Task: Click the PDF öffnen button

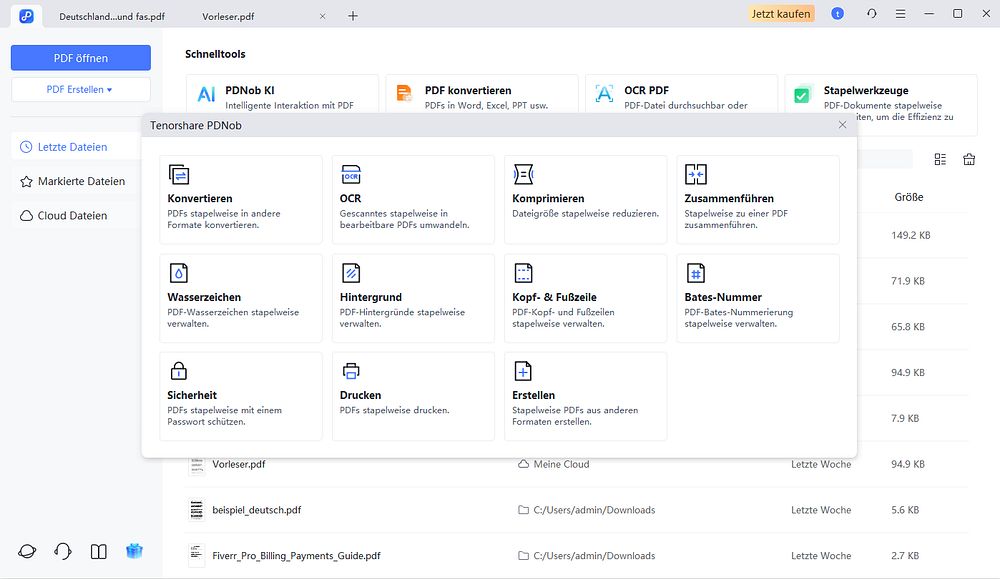Action: pyautogui.click(x=81, y=58)
